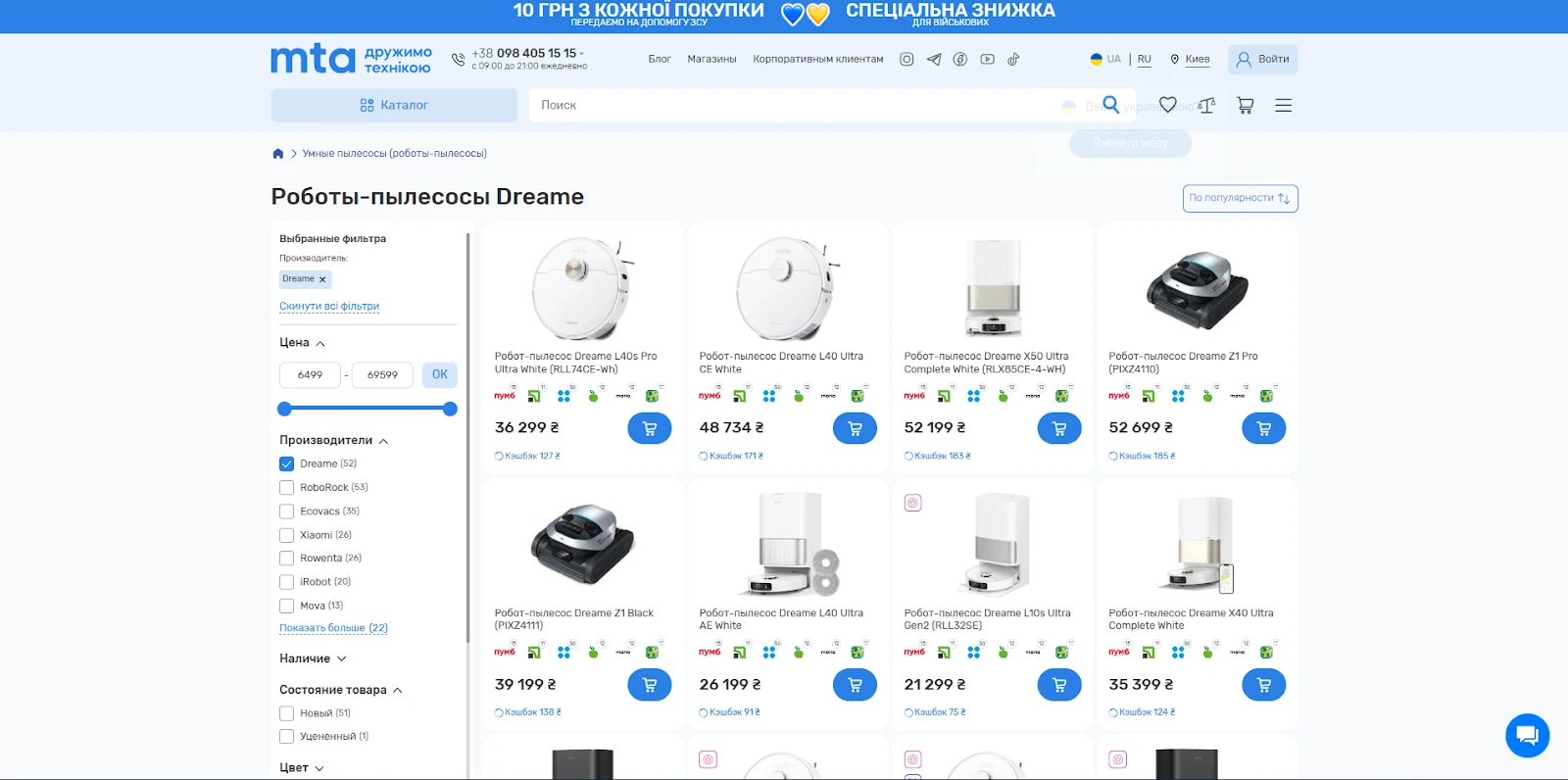The image size is (1568, 780).
Task: Tick the Rowenta manufacturer checkbox
Action: [x=286, y=559]
